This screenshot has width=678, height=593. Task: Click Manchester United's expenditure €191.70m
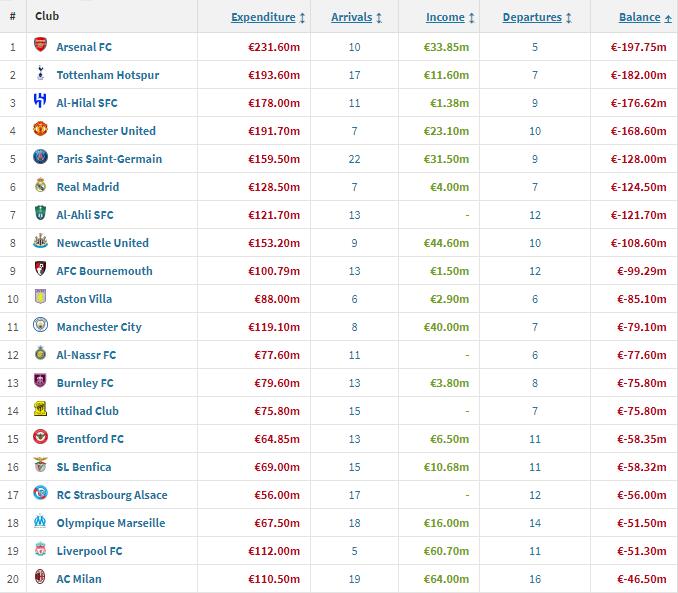pos(274,131)
